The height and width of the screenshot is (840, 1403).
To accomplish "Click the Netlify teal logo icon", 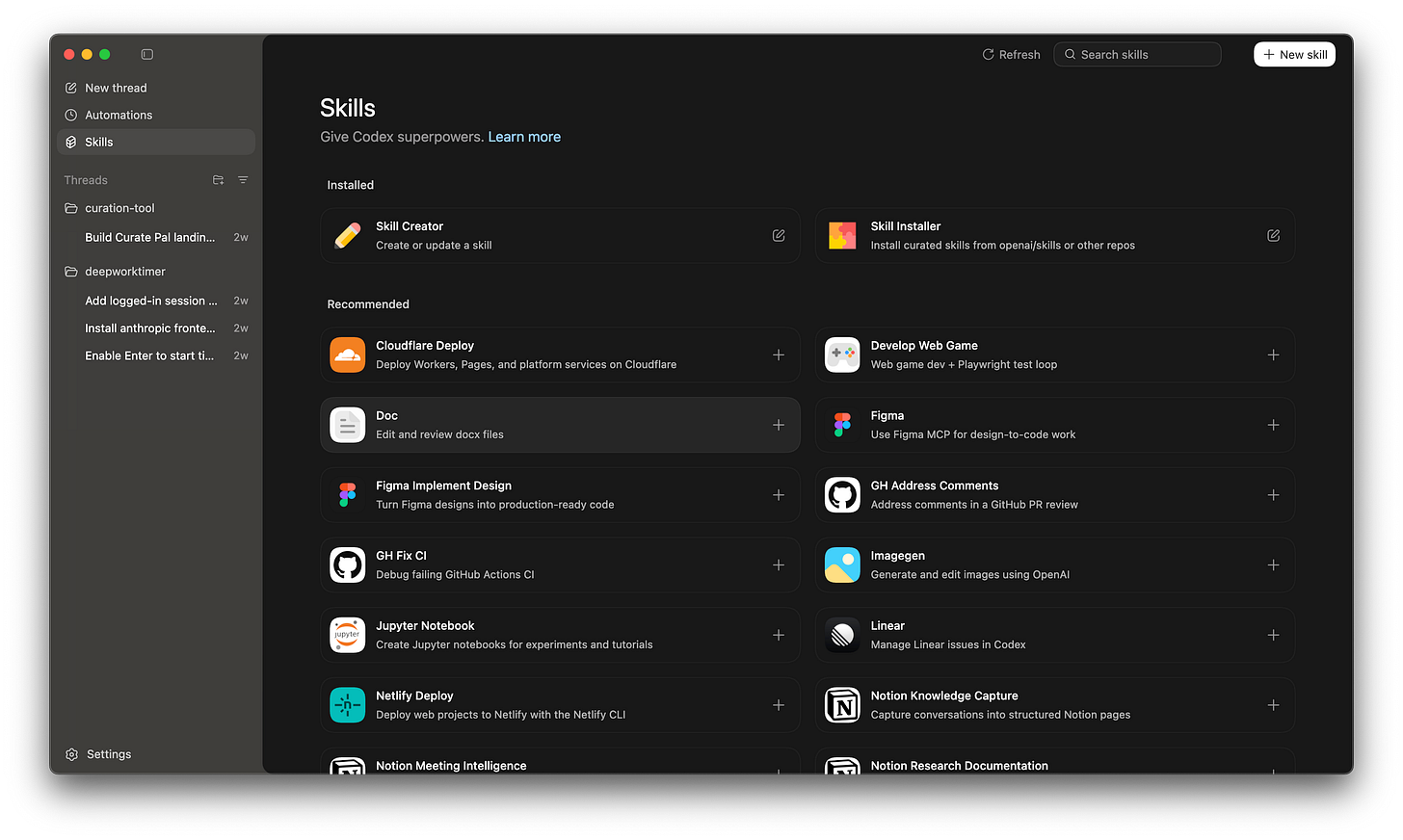I will [x=348, y=705].
